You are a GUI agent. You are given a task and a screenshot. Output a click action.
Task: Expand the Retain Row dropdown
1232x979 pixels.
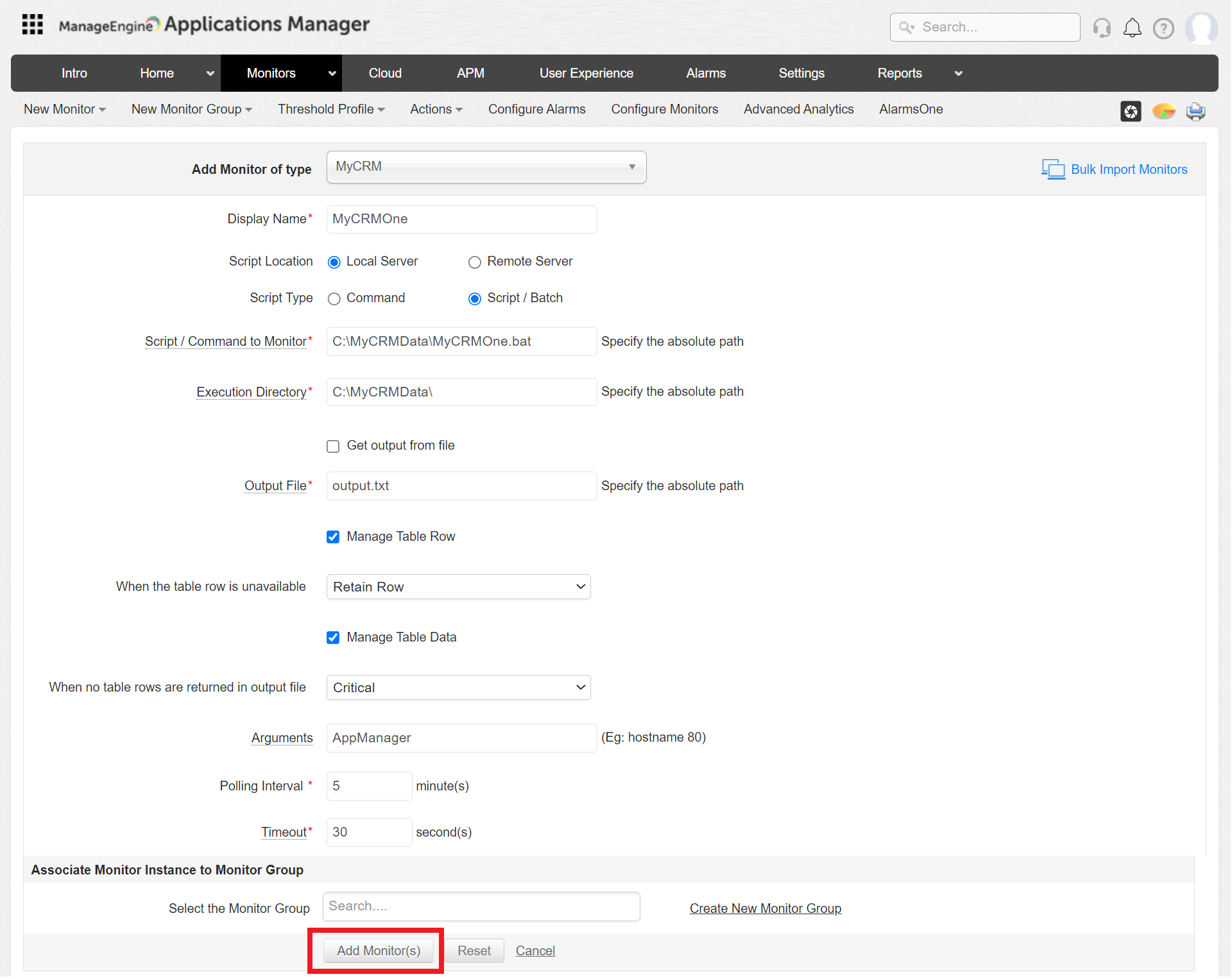(458, 588)
